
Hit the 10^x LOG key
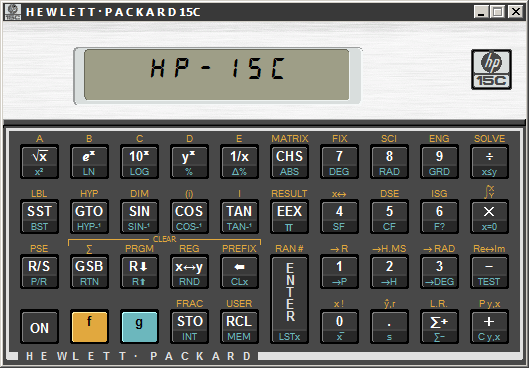tap(139, 162)
